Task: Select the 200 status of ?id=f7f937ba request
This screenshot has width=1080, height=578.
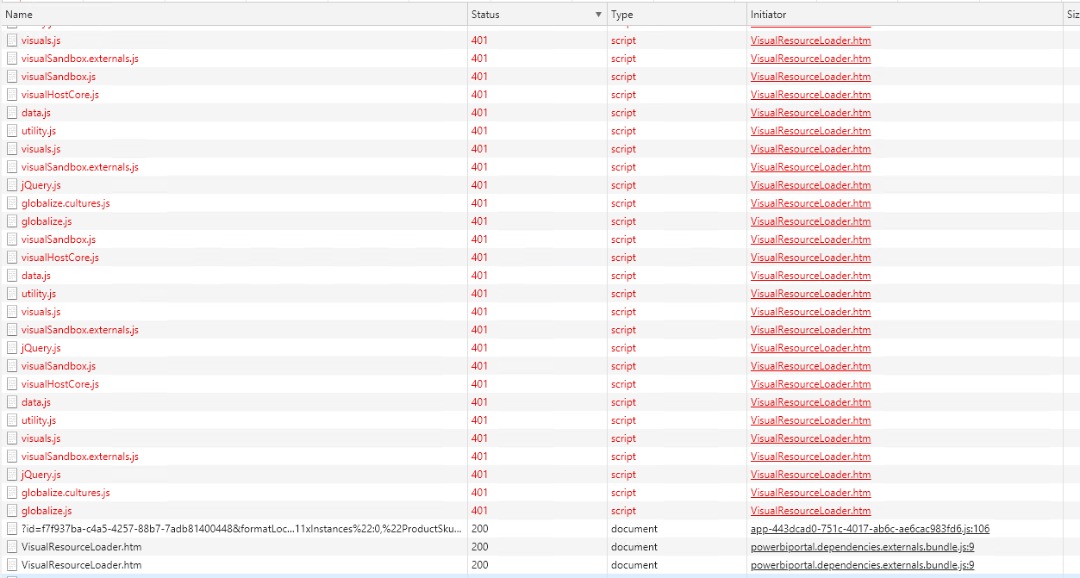Action: coord(480,529)
